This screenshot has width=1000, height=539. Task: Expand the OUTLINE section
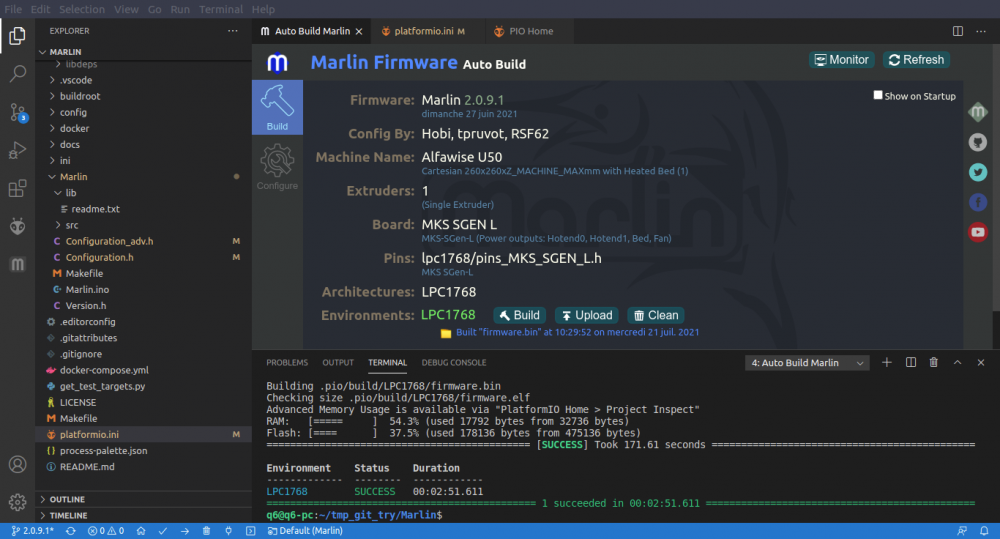(145, 499)
